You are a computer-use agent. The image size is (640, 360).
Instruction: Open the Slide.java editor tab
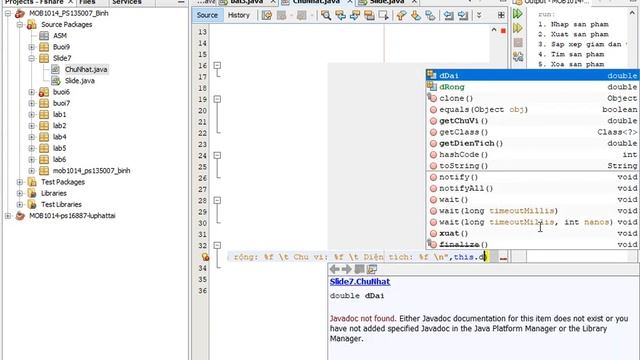tap(386, 2)
